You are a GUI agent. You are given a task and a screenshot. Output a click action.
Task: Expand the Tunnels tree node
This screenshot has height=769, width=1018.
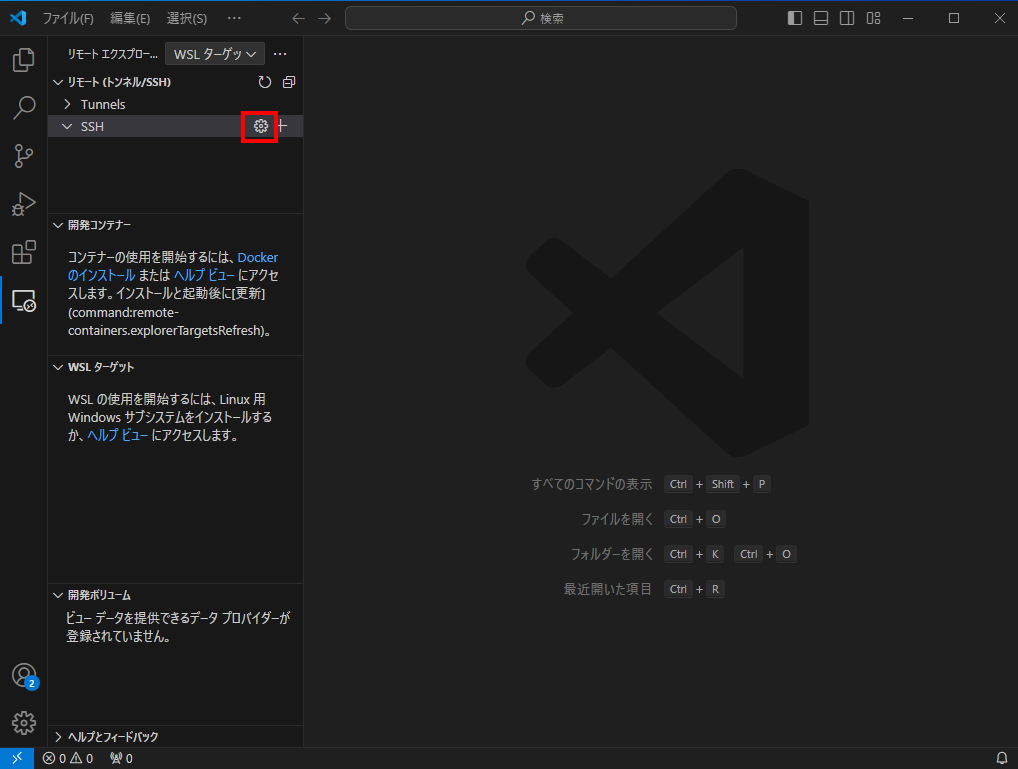[67, 104]
